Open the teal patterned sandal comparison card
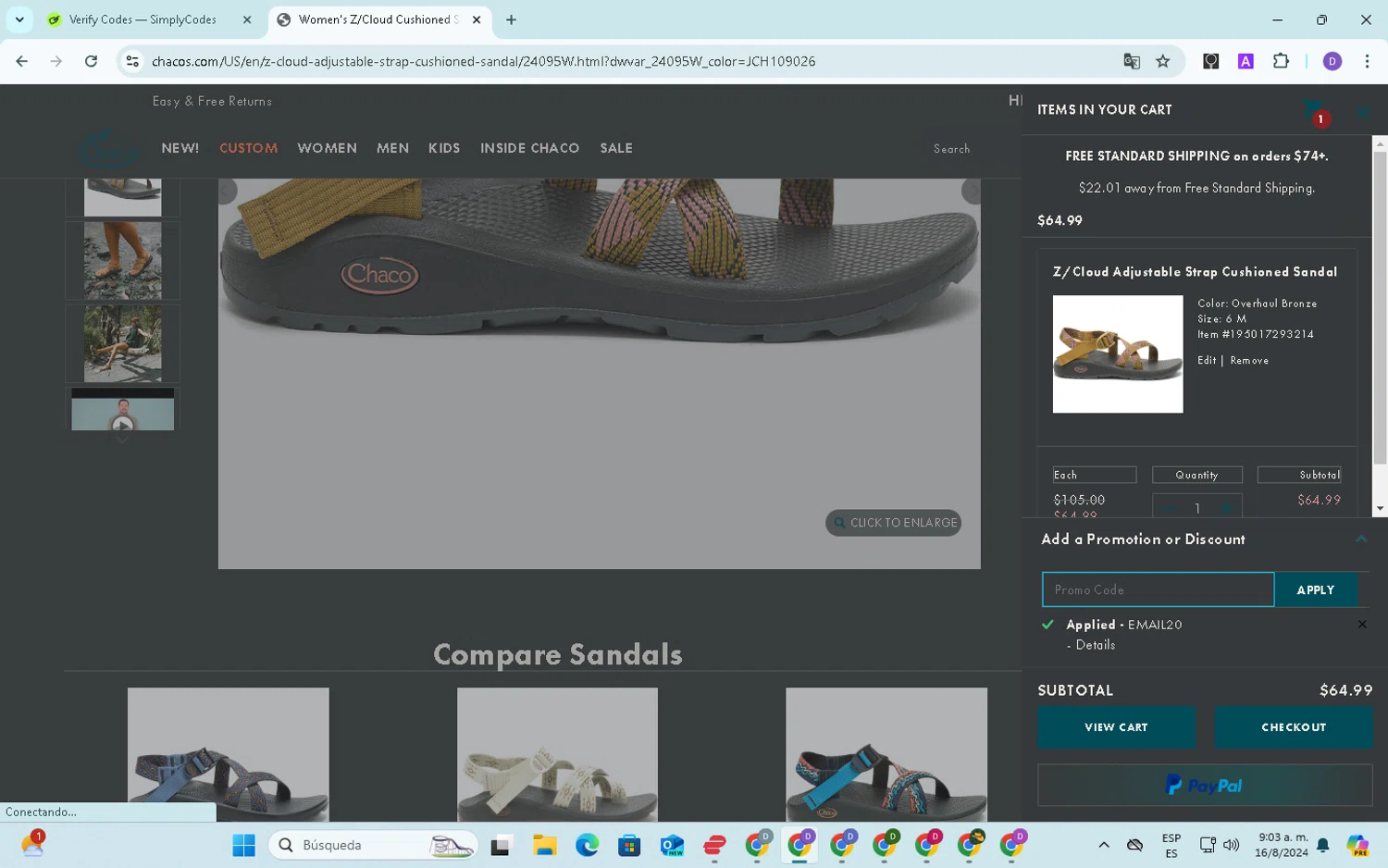 point(886,754)
